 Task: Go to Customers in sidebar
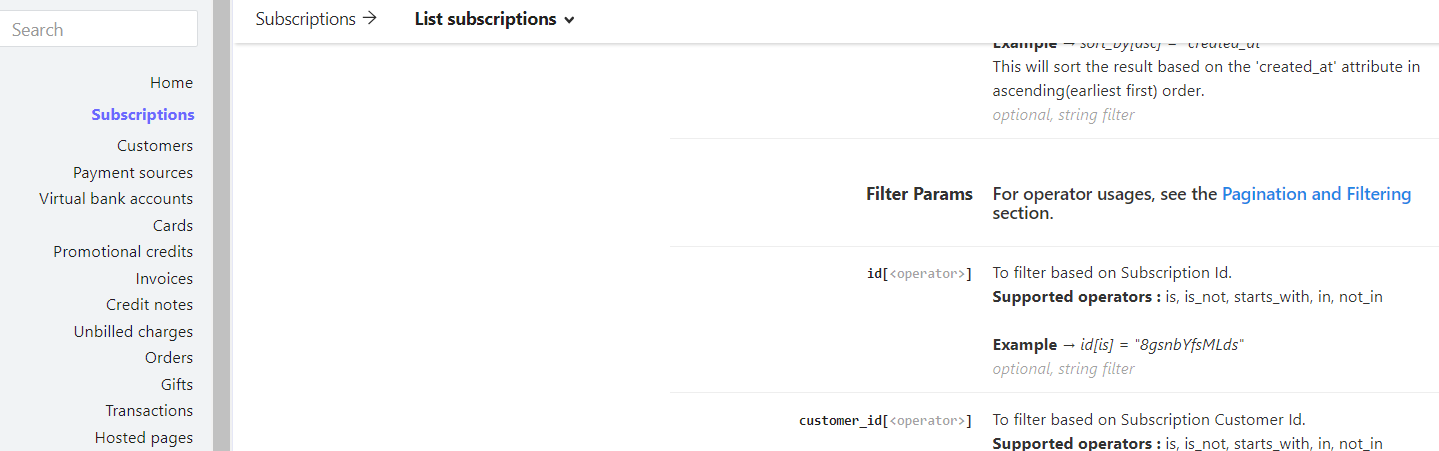[x=155, y=146]
